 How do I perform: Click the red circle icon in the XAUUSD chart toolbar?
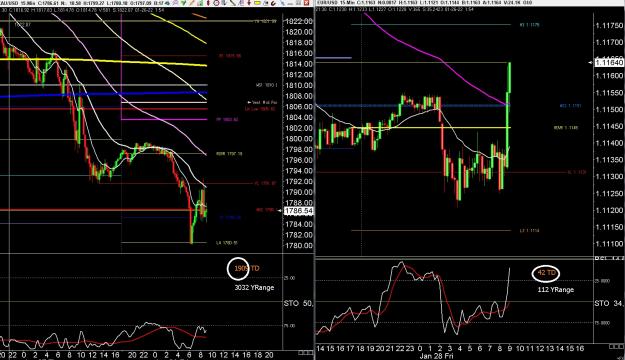(x=216, y=3)
